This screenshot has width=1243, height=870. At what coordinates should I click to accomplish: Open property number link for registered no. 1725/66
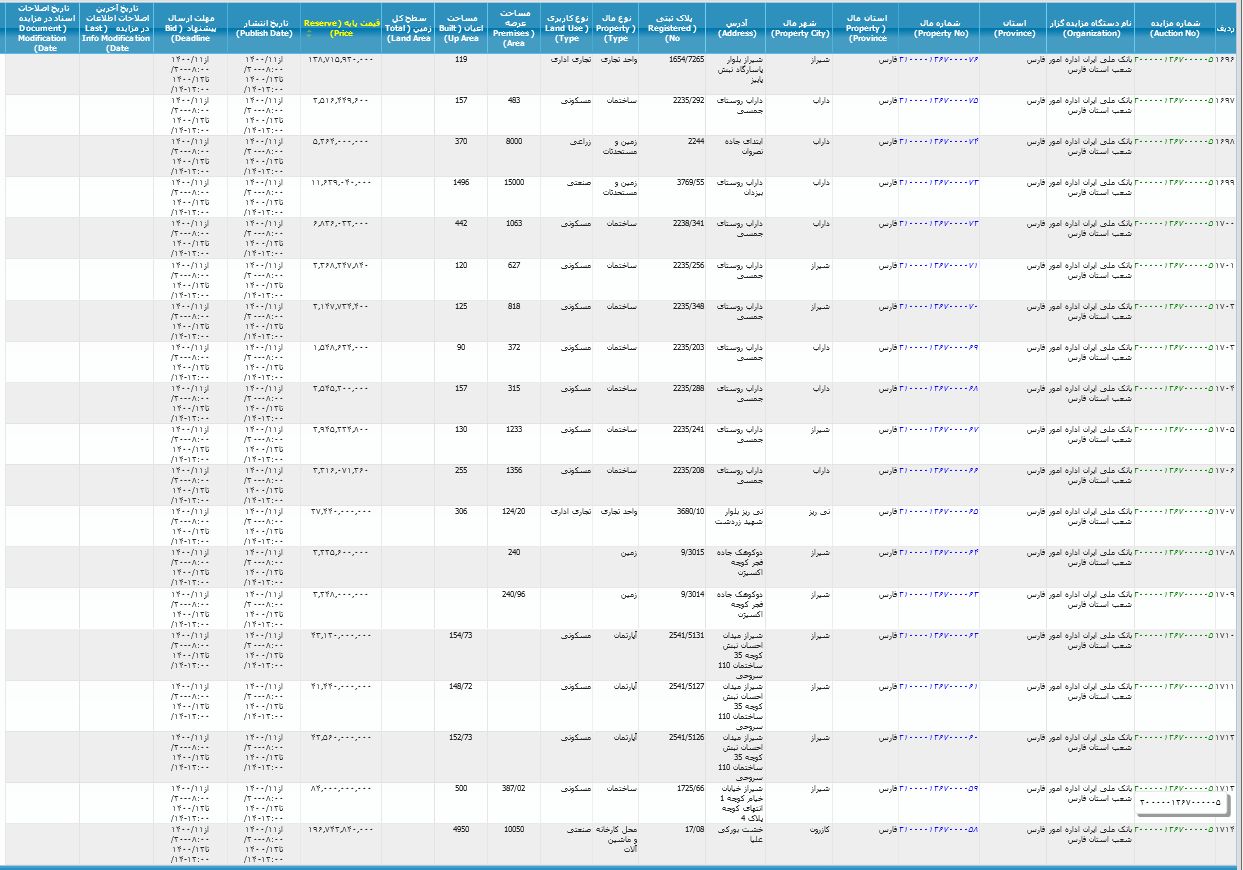[938, 788]
